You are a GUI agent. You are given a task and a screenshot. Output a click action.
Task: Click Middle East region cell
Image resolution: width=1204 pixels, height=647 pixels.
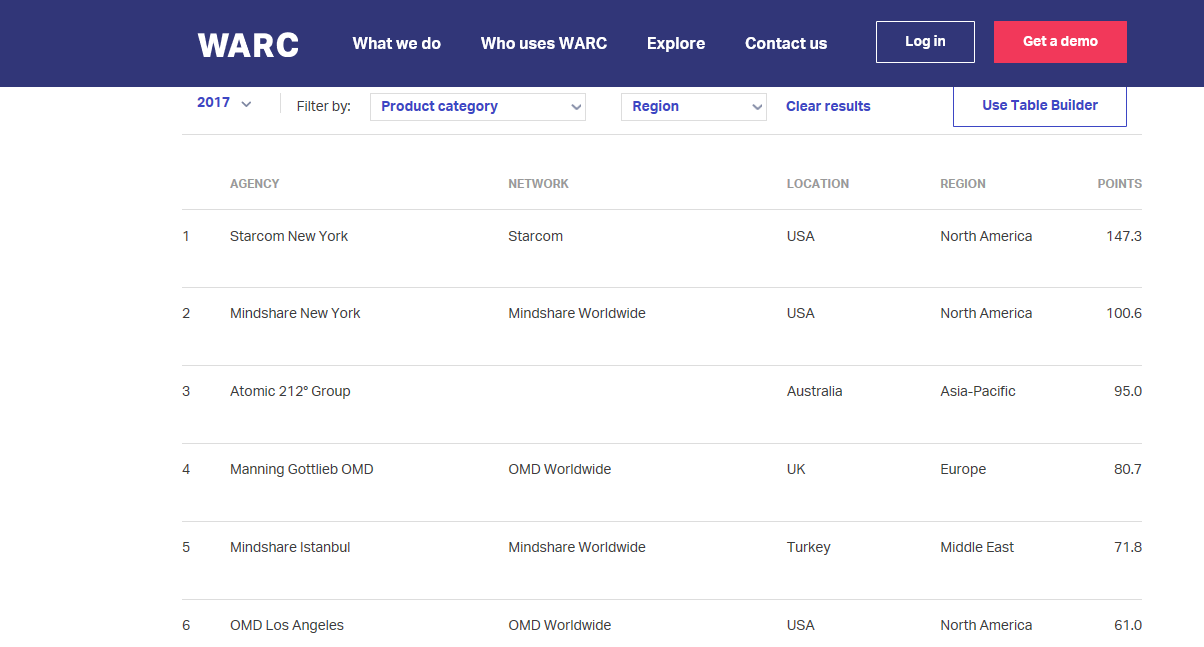977,547
